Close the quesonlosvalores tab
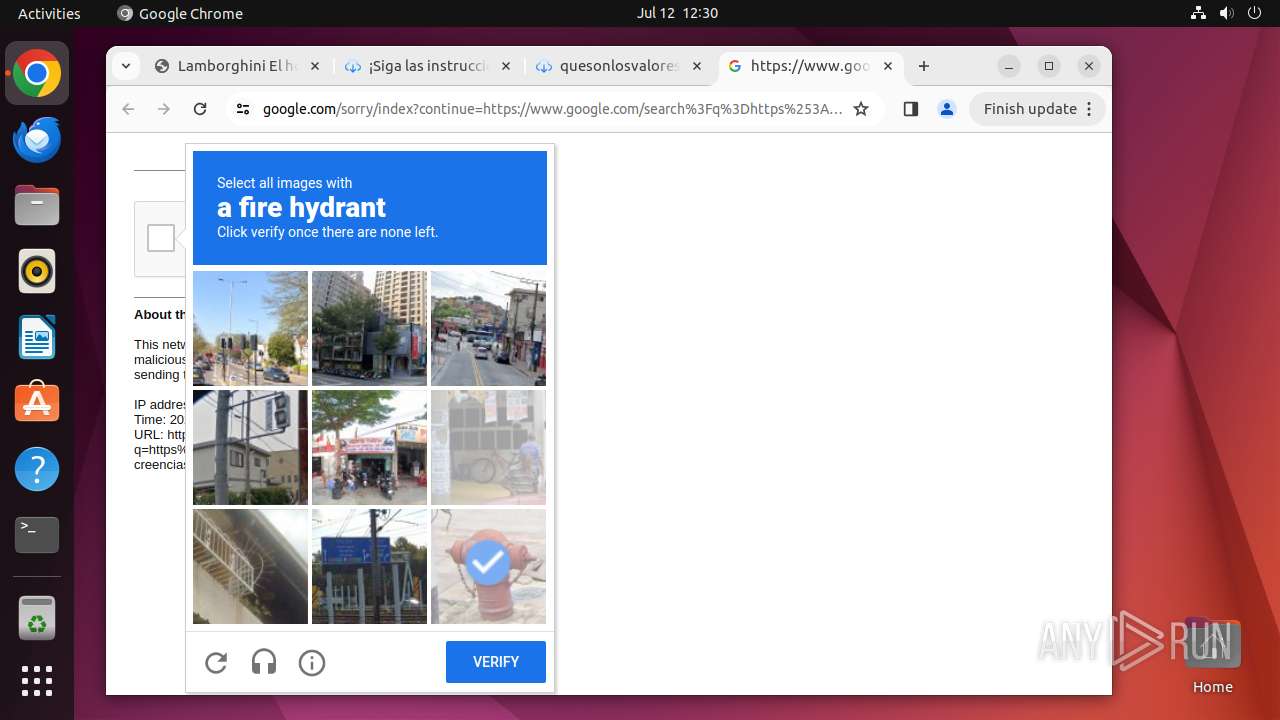This screenshot has height=720, width=1280. (x=697, y=66)
